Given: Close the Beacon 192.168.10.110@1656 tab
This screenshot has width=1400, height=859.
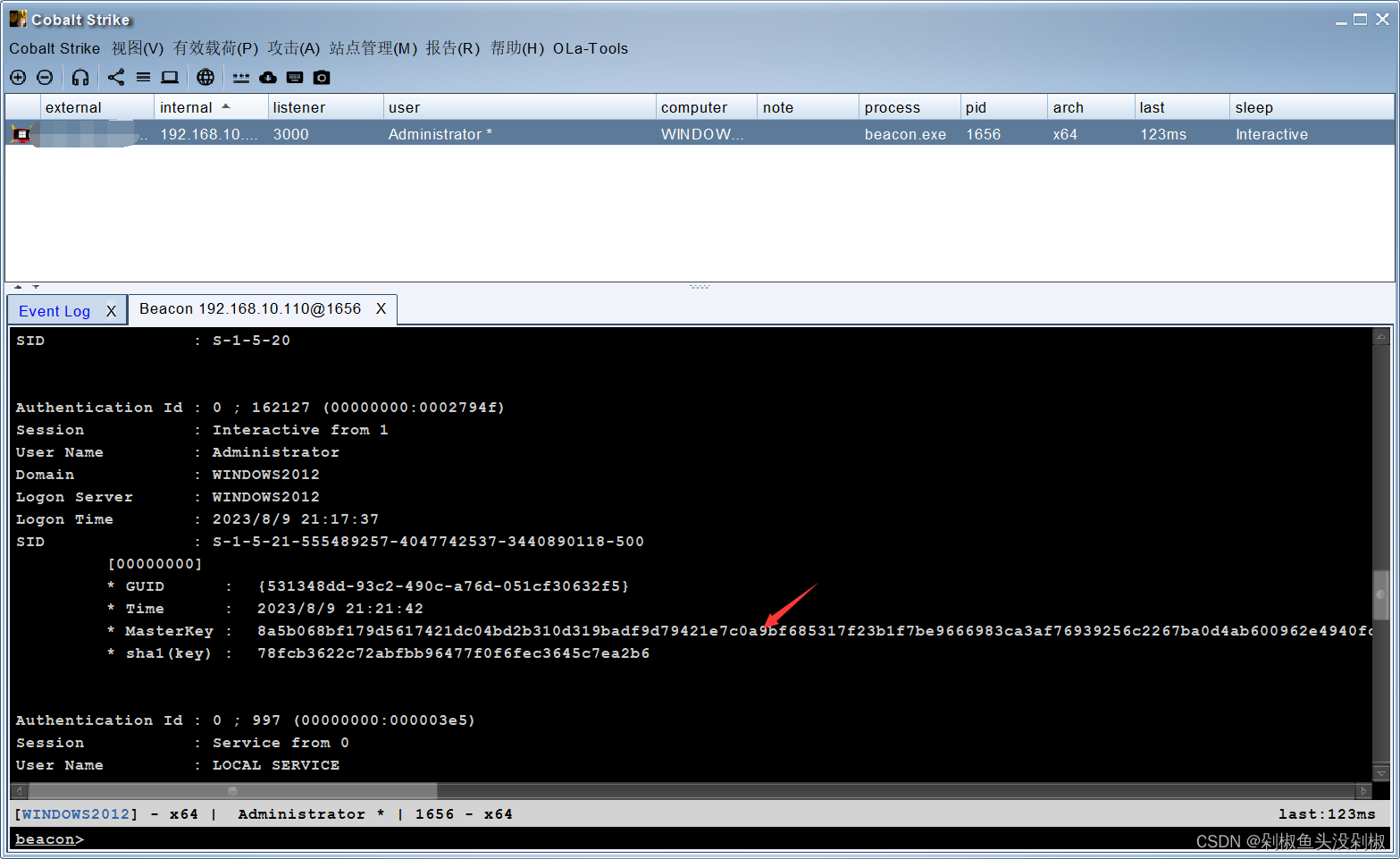Looking at the screenshot, I should click(381, 309).
